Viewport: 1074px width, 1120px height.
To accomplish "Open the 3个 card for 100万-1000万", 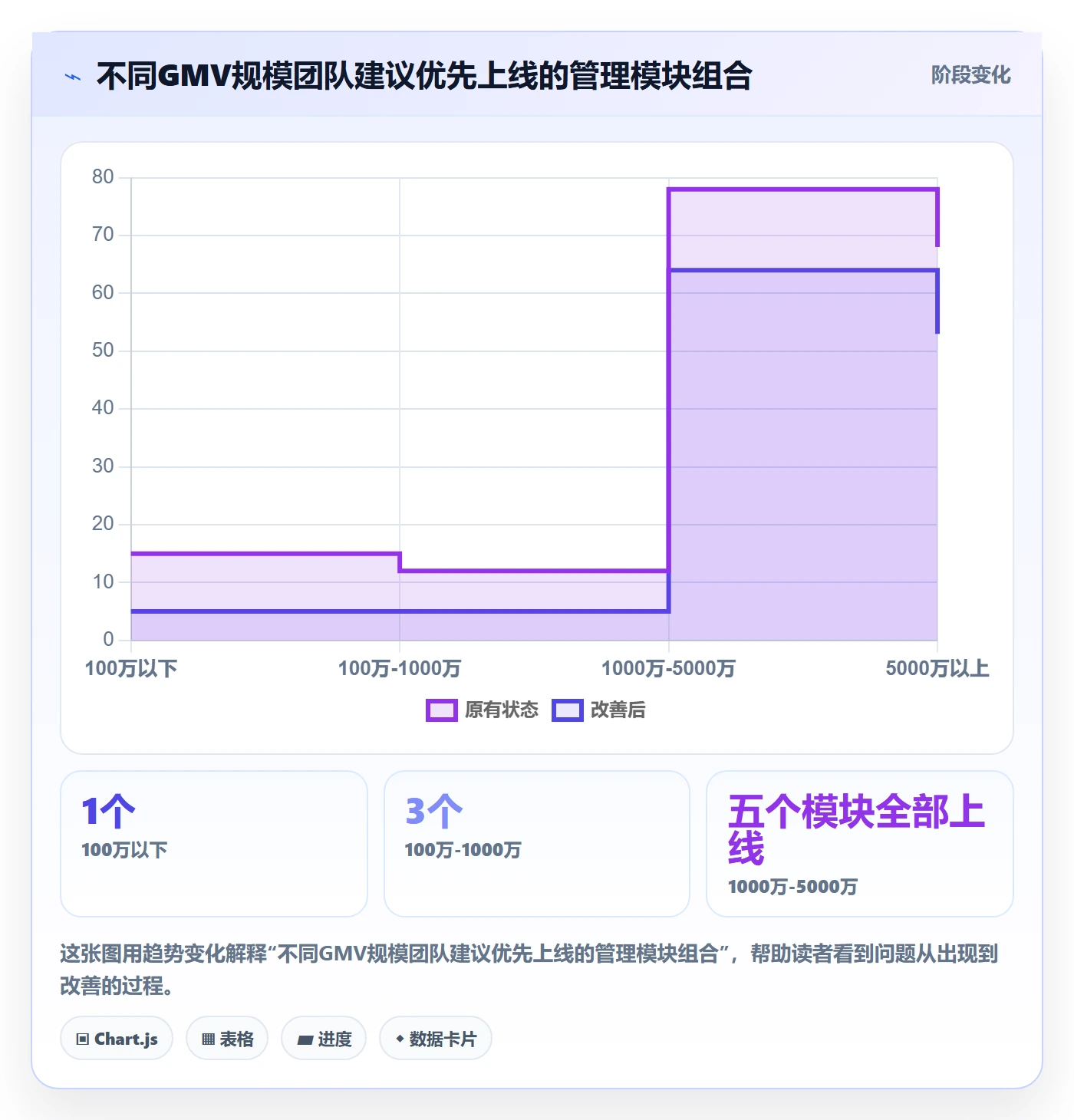I will pos(537,844).
